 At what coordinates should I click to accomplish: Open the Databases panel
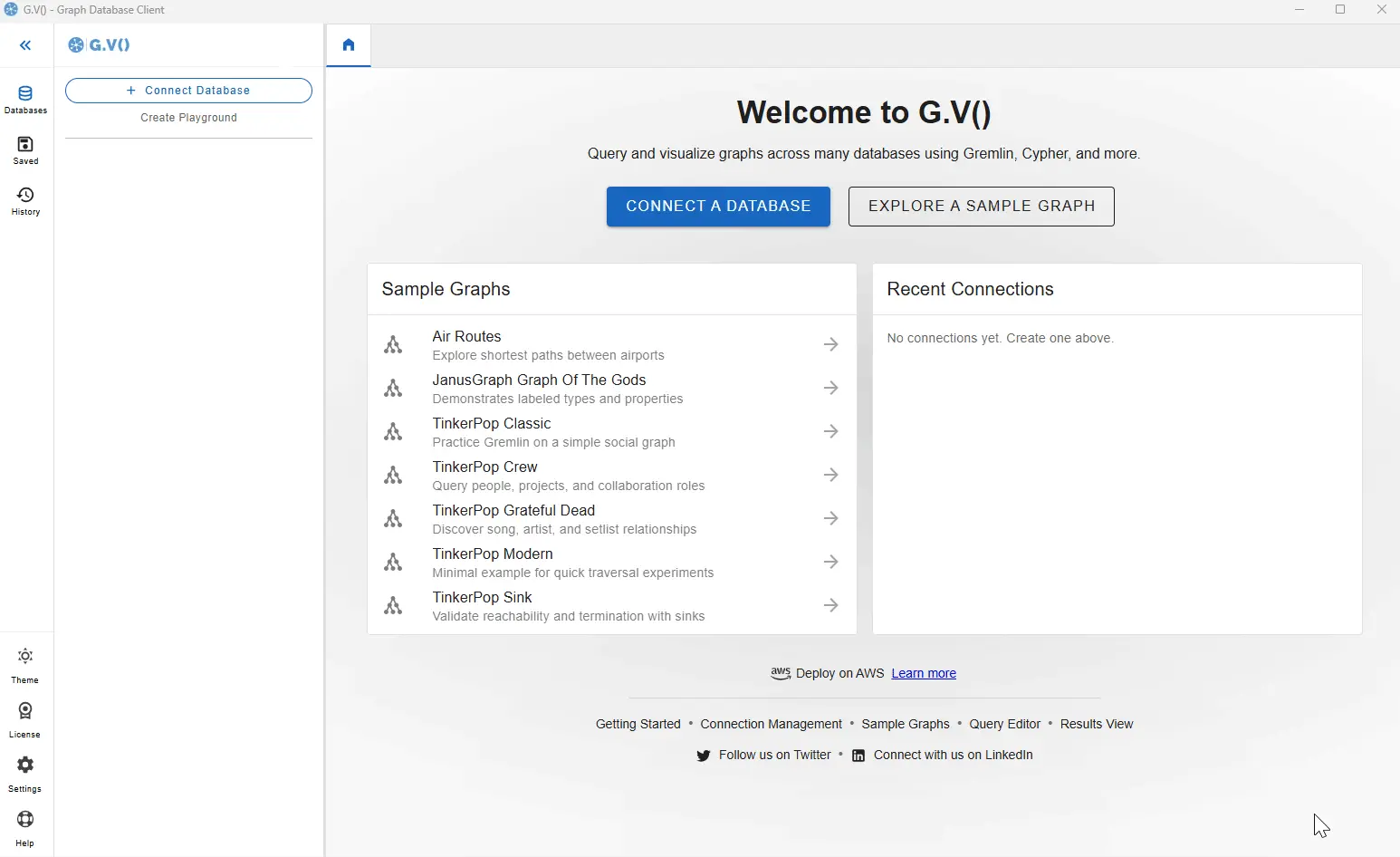(x=25, y=98)
